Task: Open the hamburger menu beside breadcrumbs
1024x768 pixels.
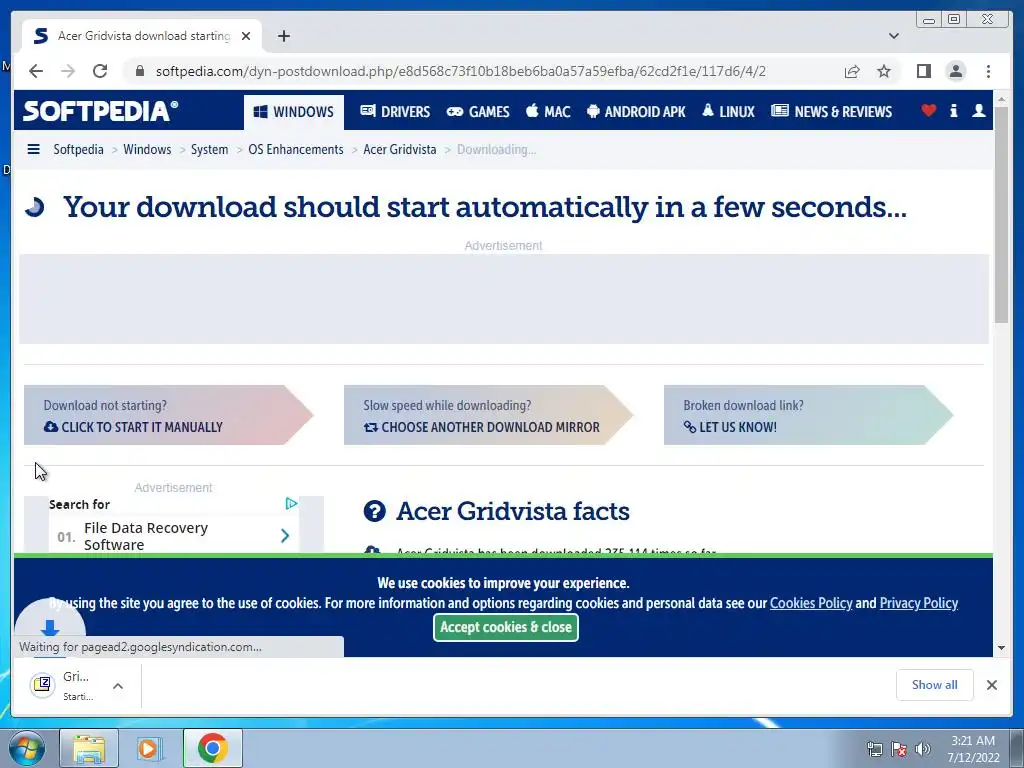Action: pyautogui.click(x=33, y=150)
